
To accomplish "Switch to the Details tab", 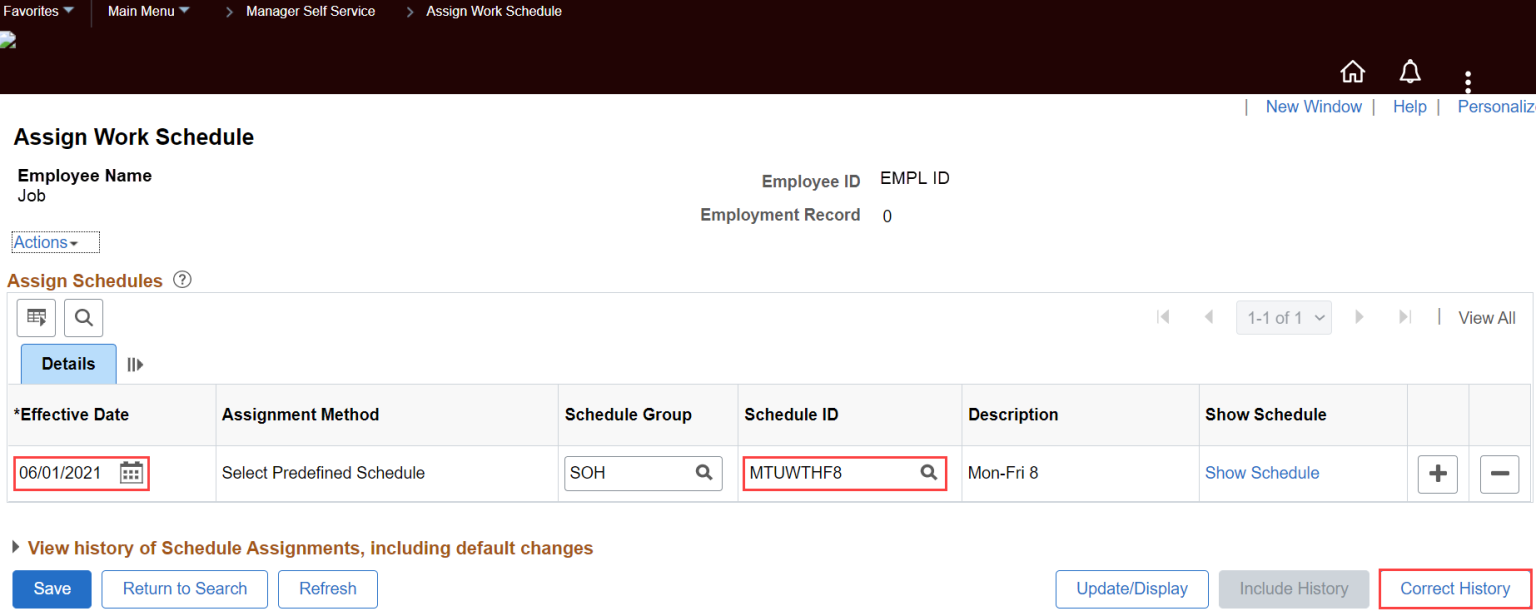I will pos(67,363).
